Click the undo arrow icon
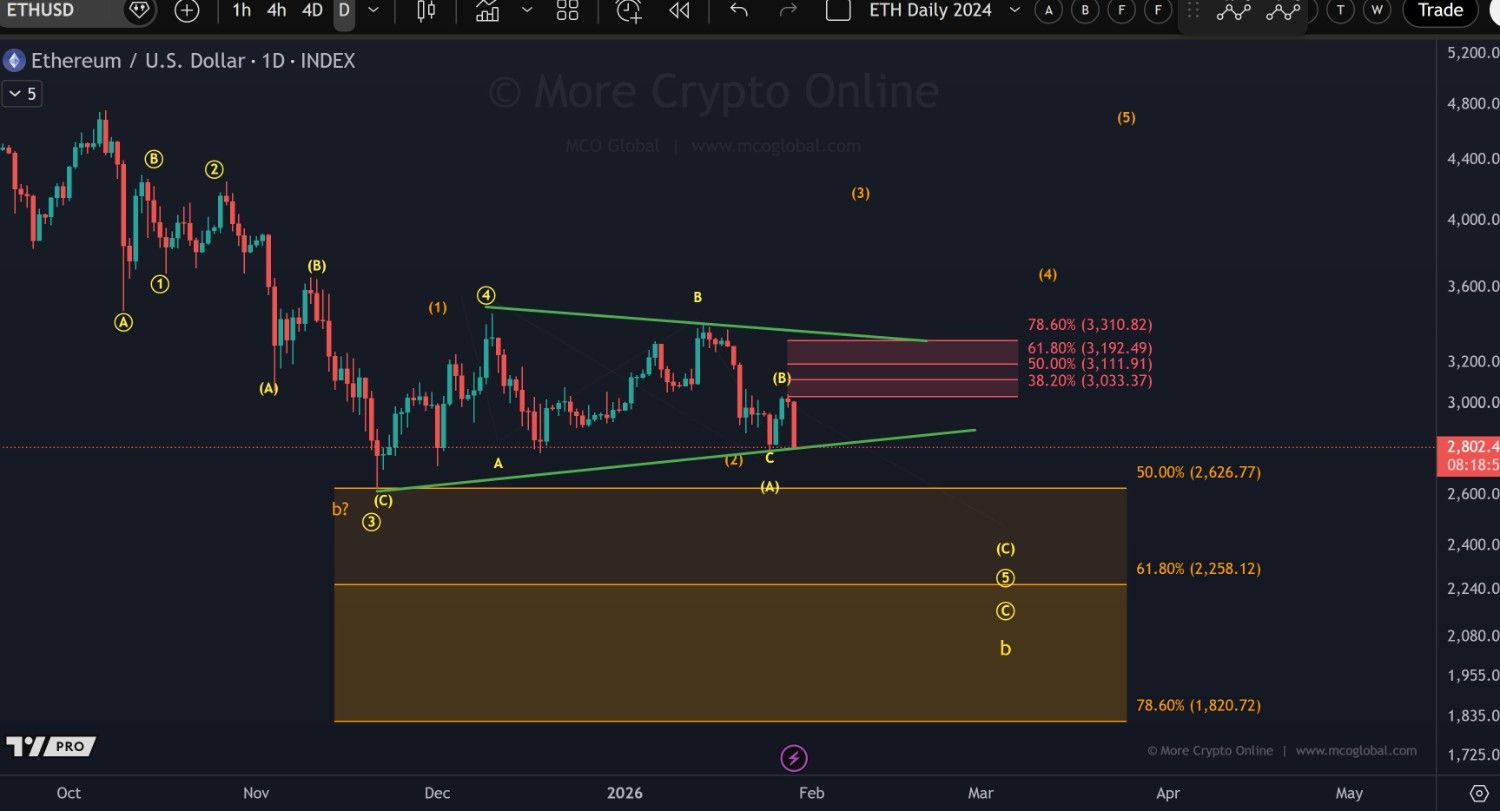This screenshot has height=811, width=1500. tap(738, 11)
